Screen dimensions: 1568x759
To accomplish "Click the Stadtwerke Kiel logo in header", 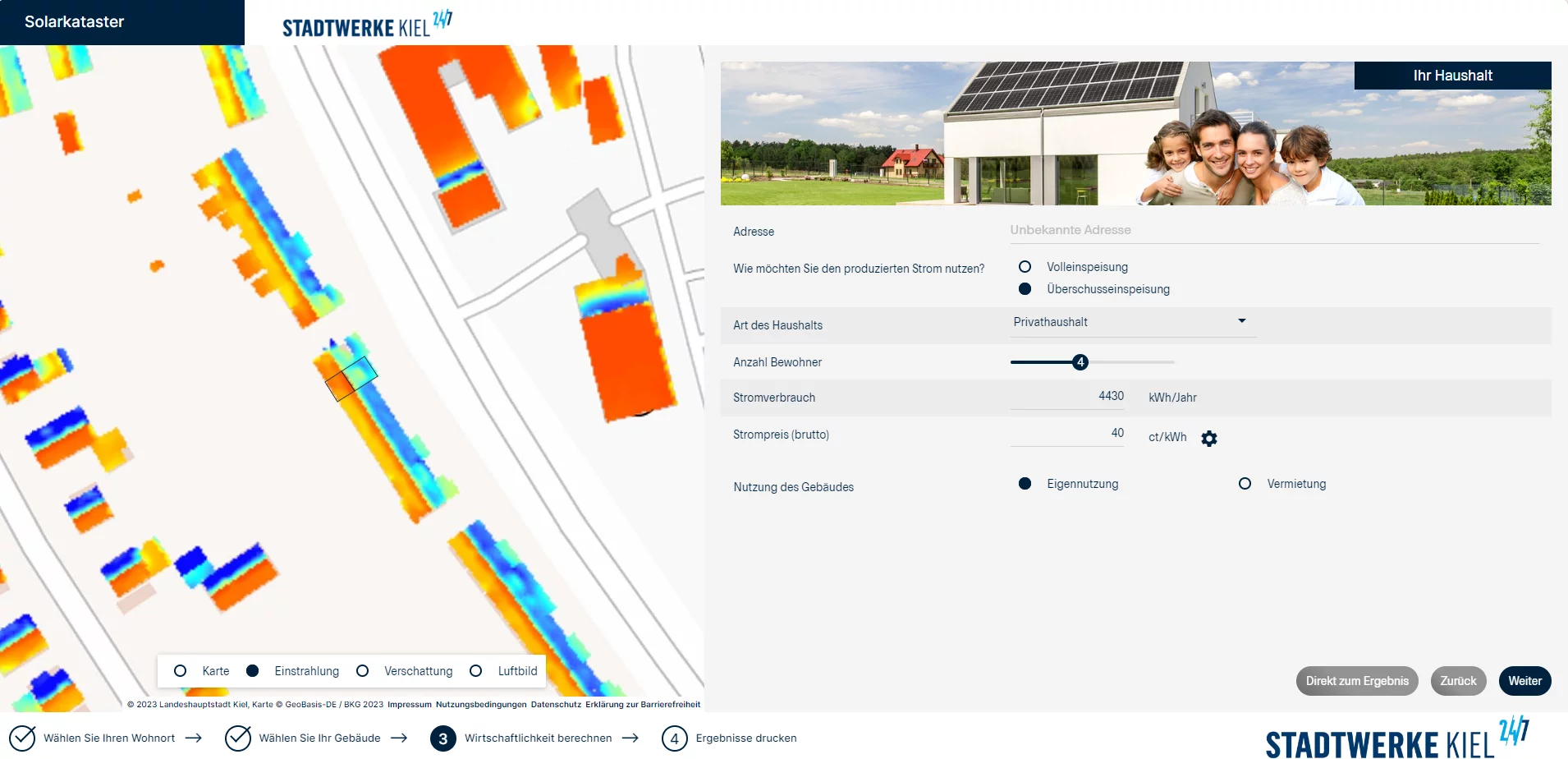I will click(367, 25).
